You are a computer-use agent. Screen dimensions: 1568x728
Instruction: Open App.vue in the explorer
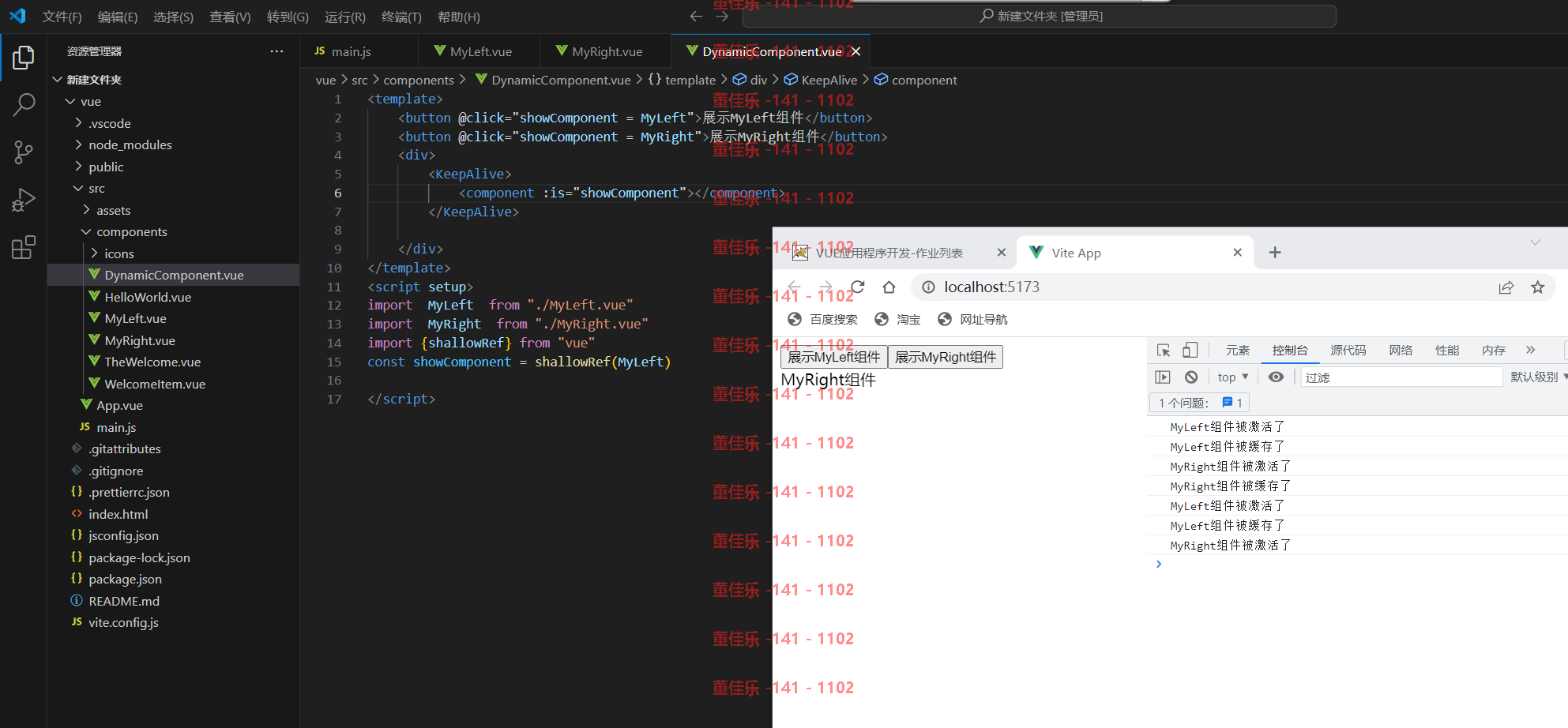click(x=119, y=405)
